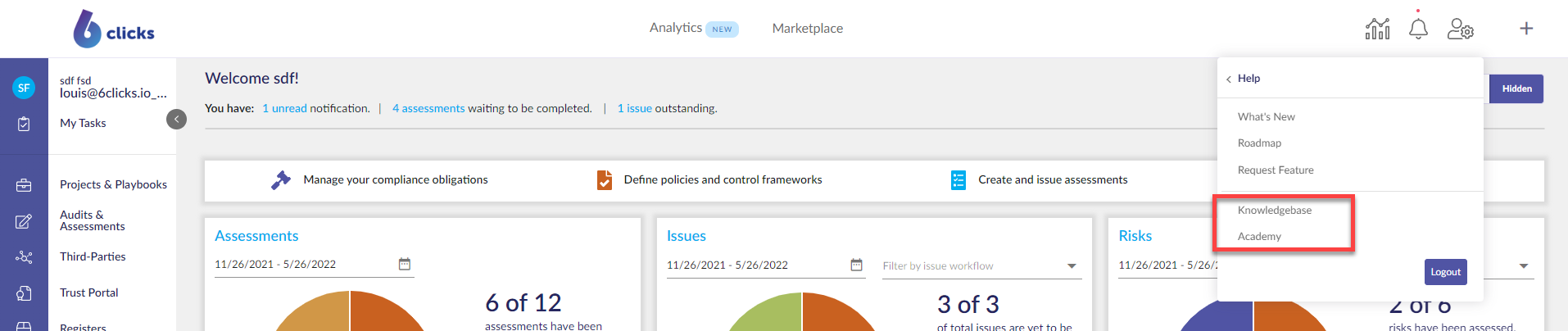Open the analytics chart icon in header
The height and width of the screenshot is (331, 1568).
point(1377,29)
